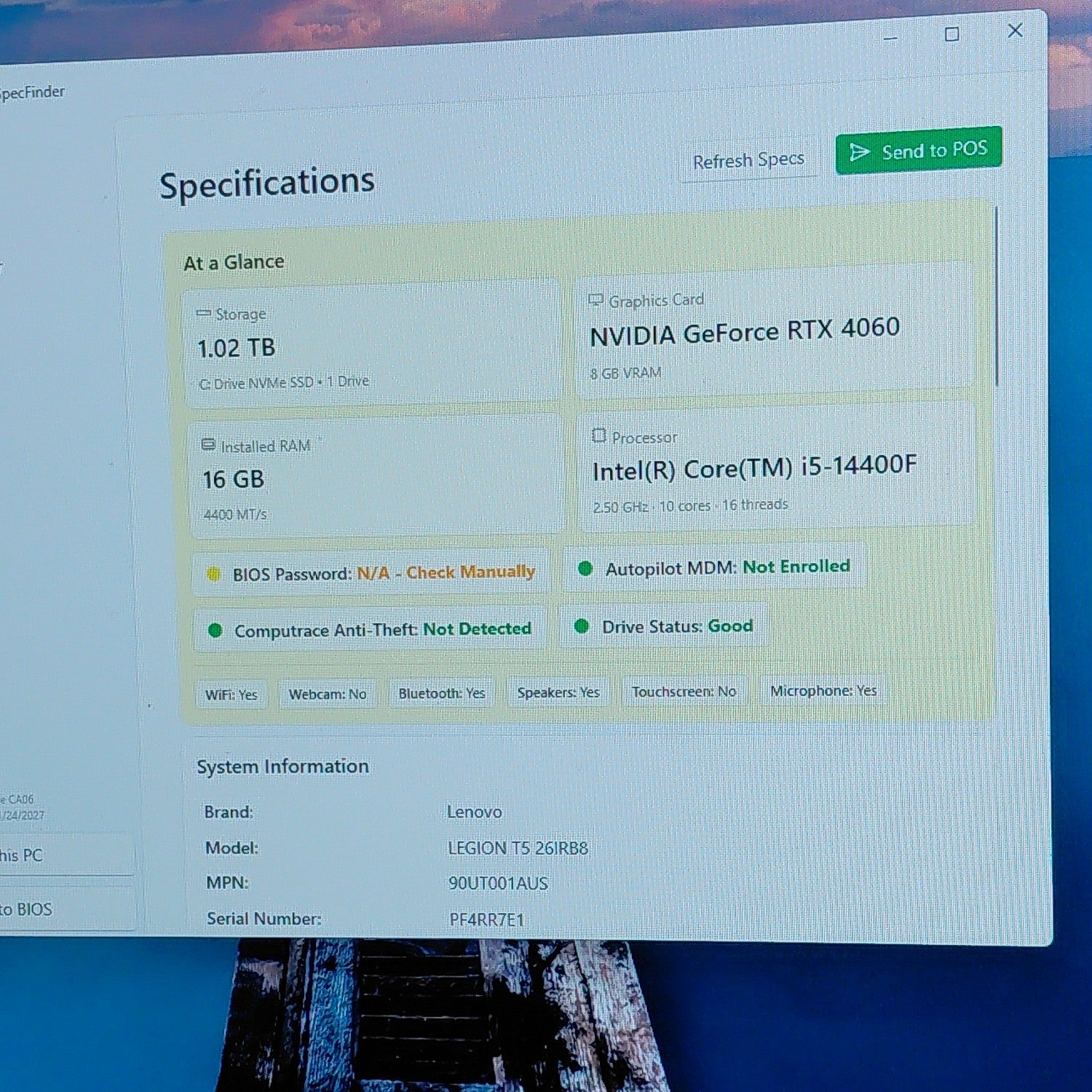This screenshot has width=1092, height=1092.
Task: Click the "Serial Number:" field label
Action: (x=264, y=919)
